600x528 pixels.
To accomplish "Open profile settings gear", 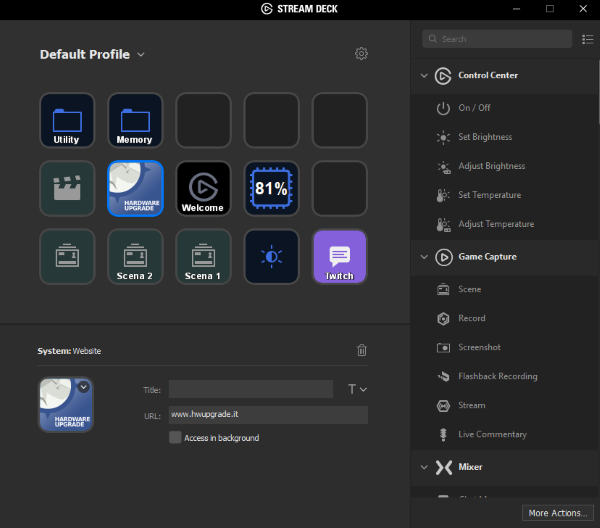I will pos(361,54).
